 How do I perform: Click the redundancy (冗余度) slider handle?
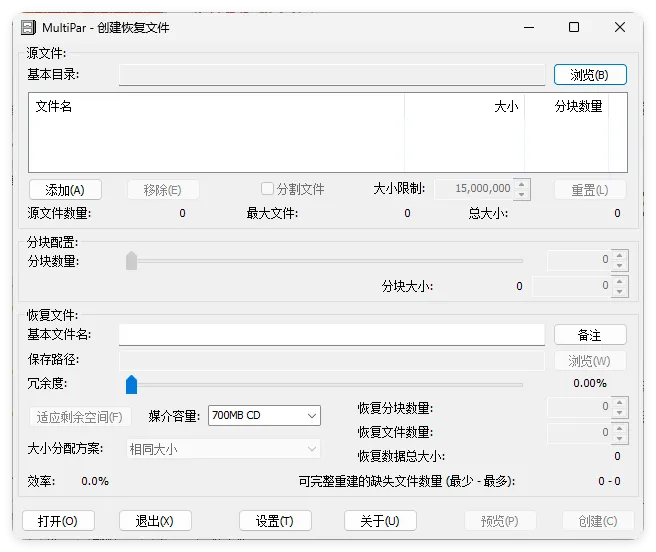pos(131,384)
